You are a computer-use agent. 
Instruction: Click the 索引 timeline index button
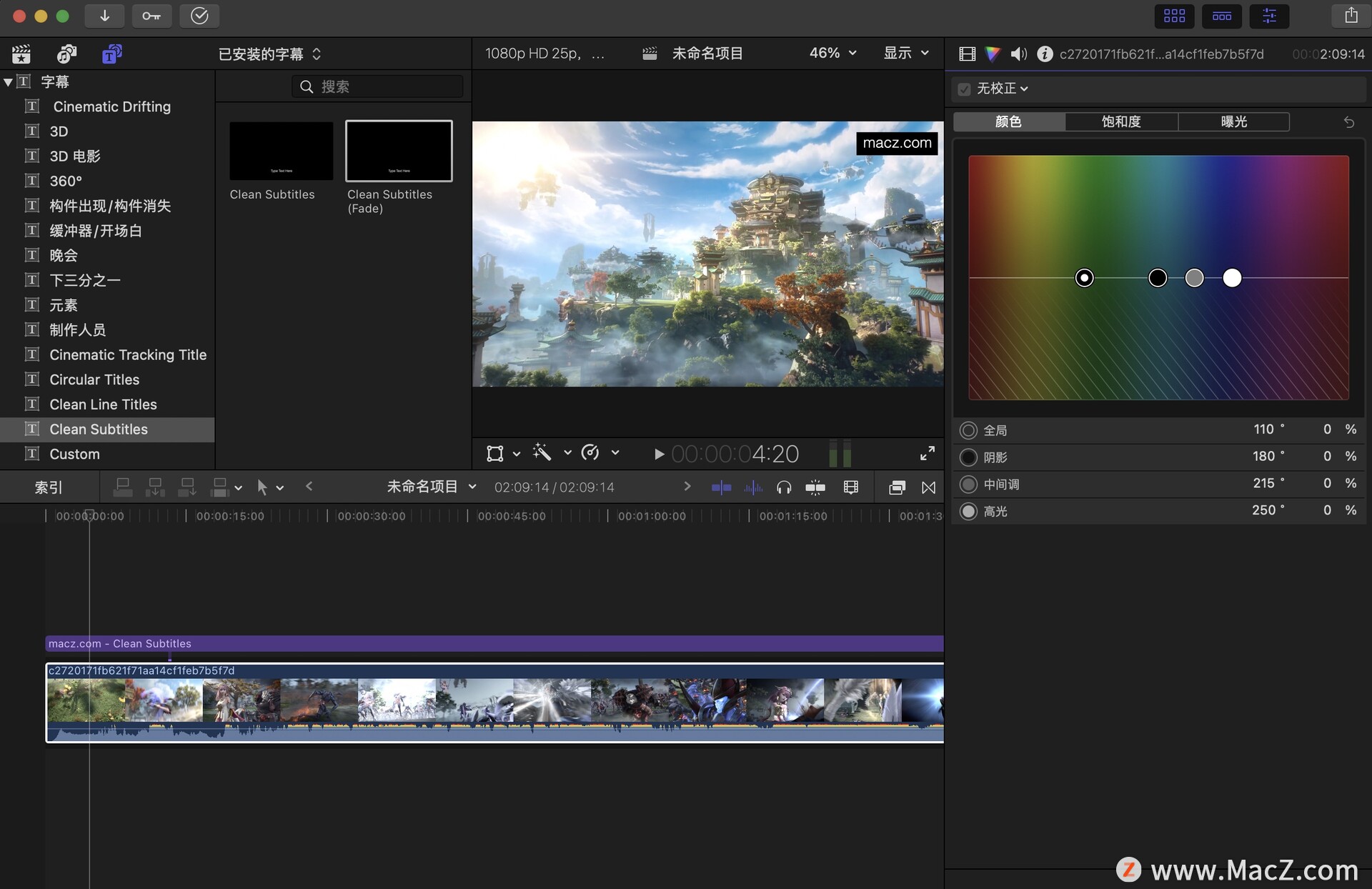49,487
